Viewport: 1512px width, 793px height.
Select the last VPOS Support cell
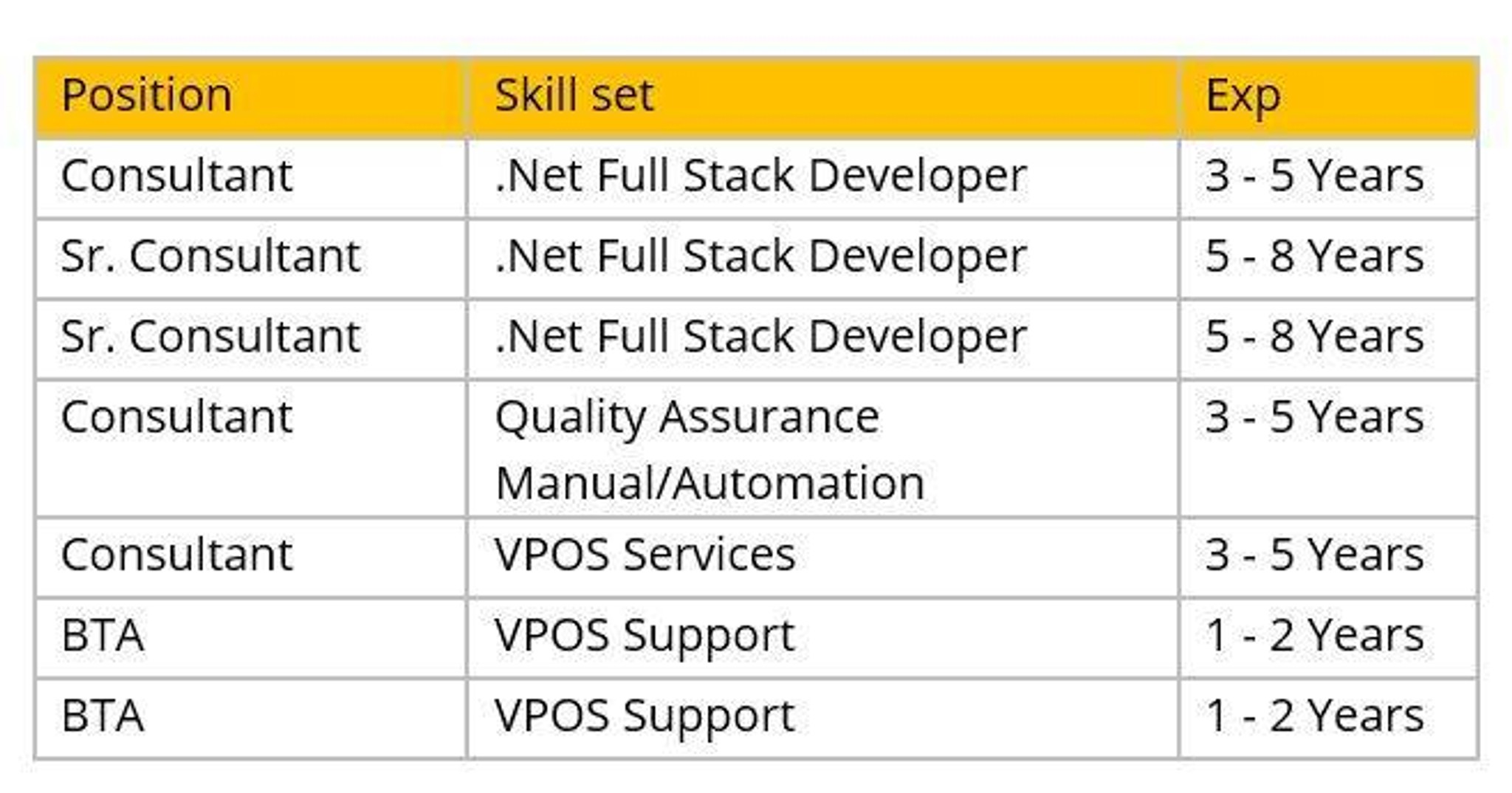click(645, 715)
